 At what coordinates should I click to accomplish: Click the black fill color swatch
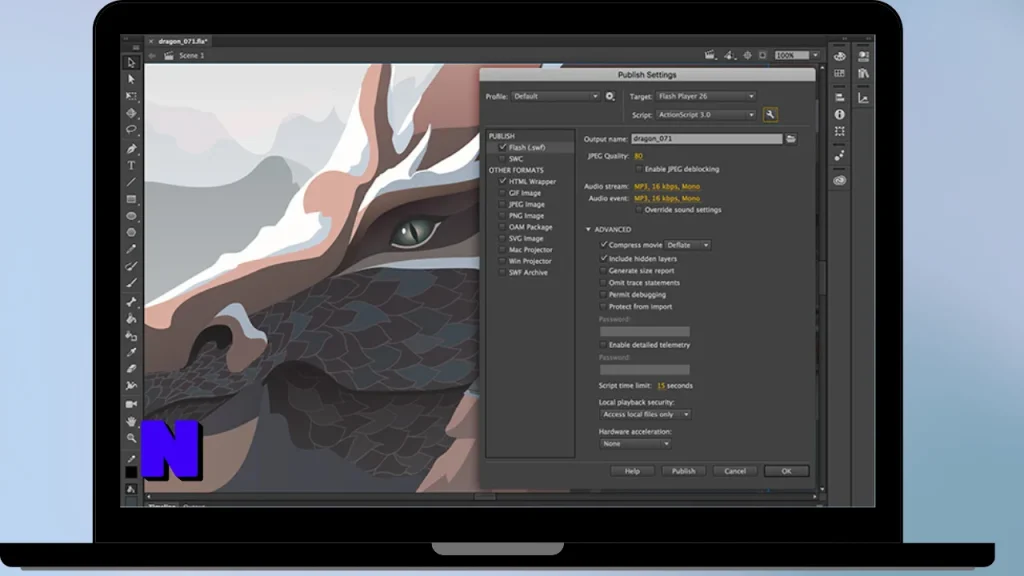[131, 472]
